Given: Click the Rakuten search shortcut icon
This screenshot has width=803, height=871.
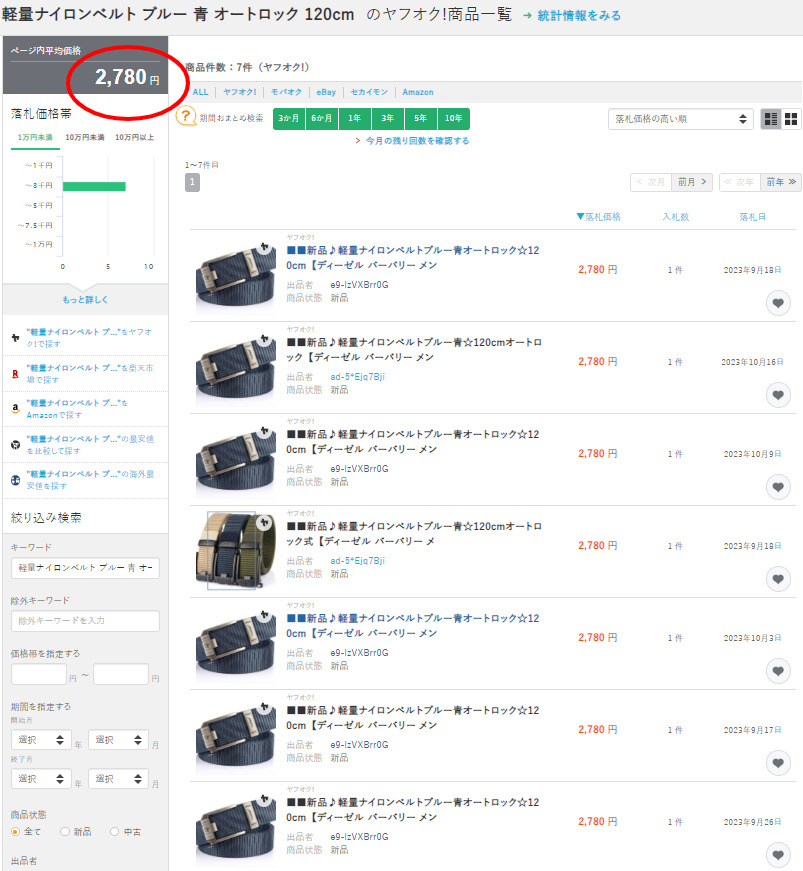Looking at the screenshot, I should pos(15,372).
